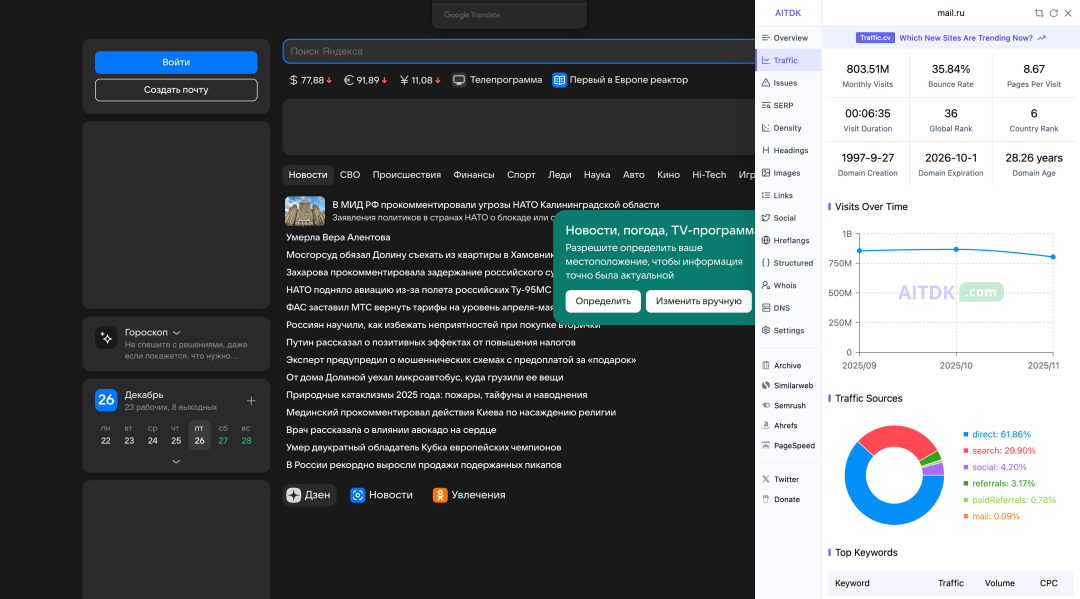Open headline about Путин and налогов
This screenshot has height=599, width=1080.
point(430,342)
